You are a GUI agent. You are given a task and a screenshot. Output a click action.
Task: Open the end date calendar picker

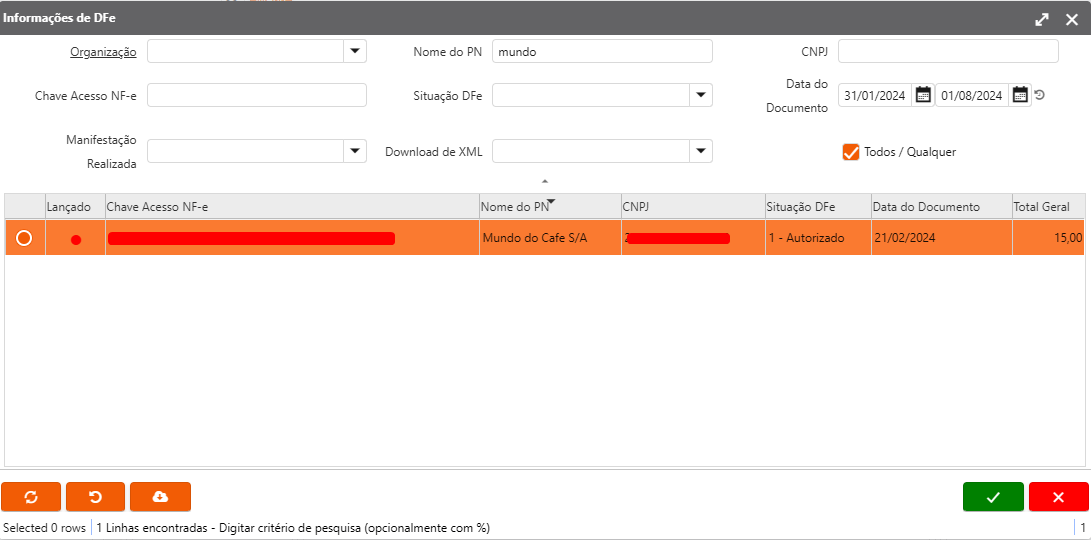[x=1019, y=95]
